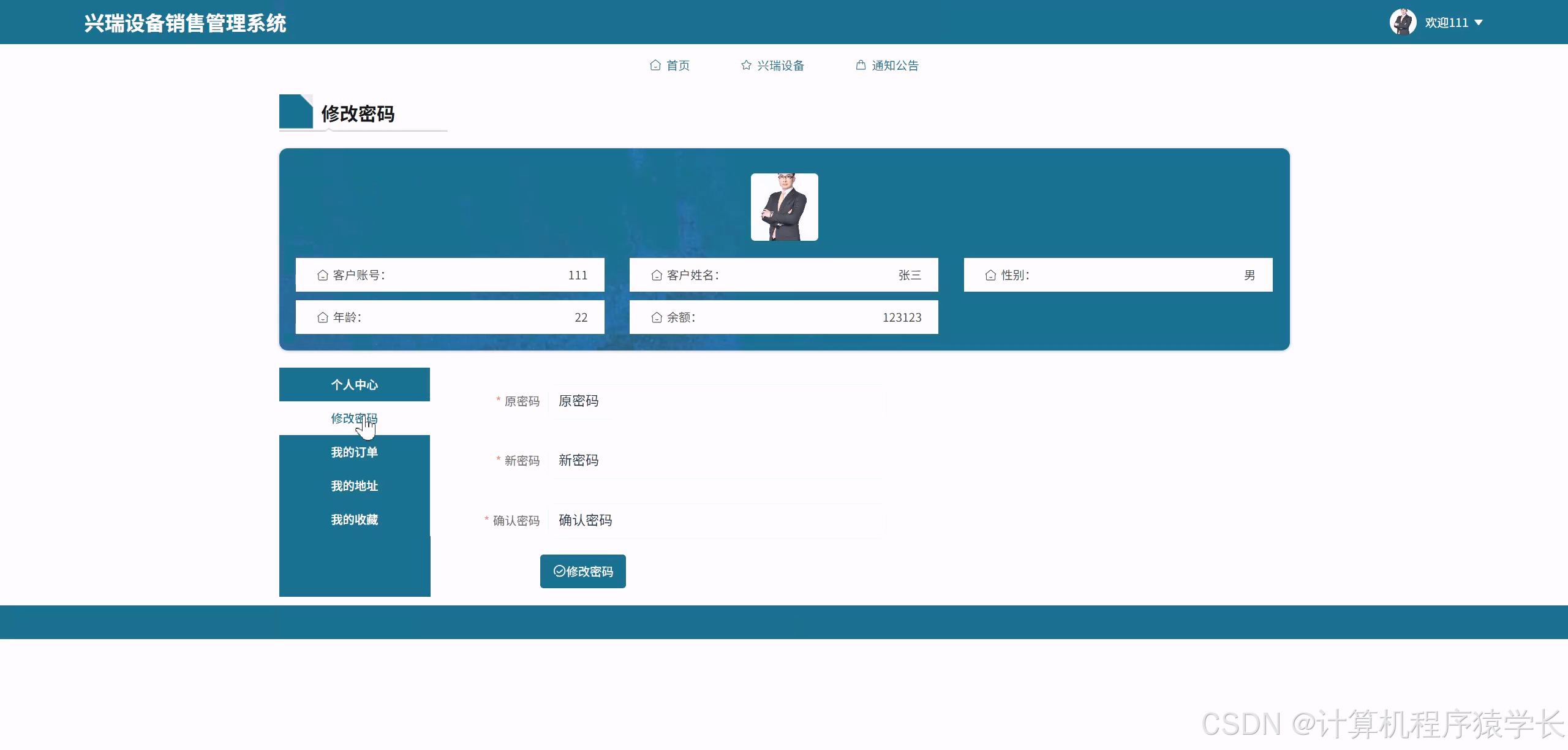This screenshot has width=1568, height=750.
Task: Select the 修改密码 sidebar tab
Action: point(355,419)
